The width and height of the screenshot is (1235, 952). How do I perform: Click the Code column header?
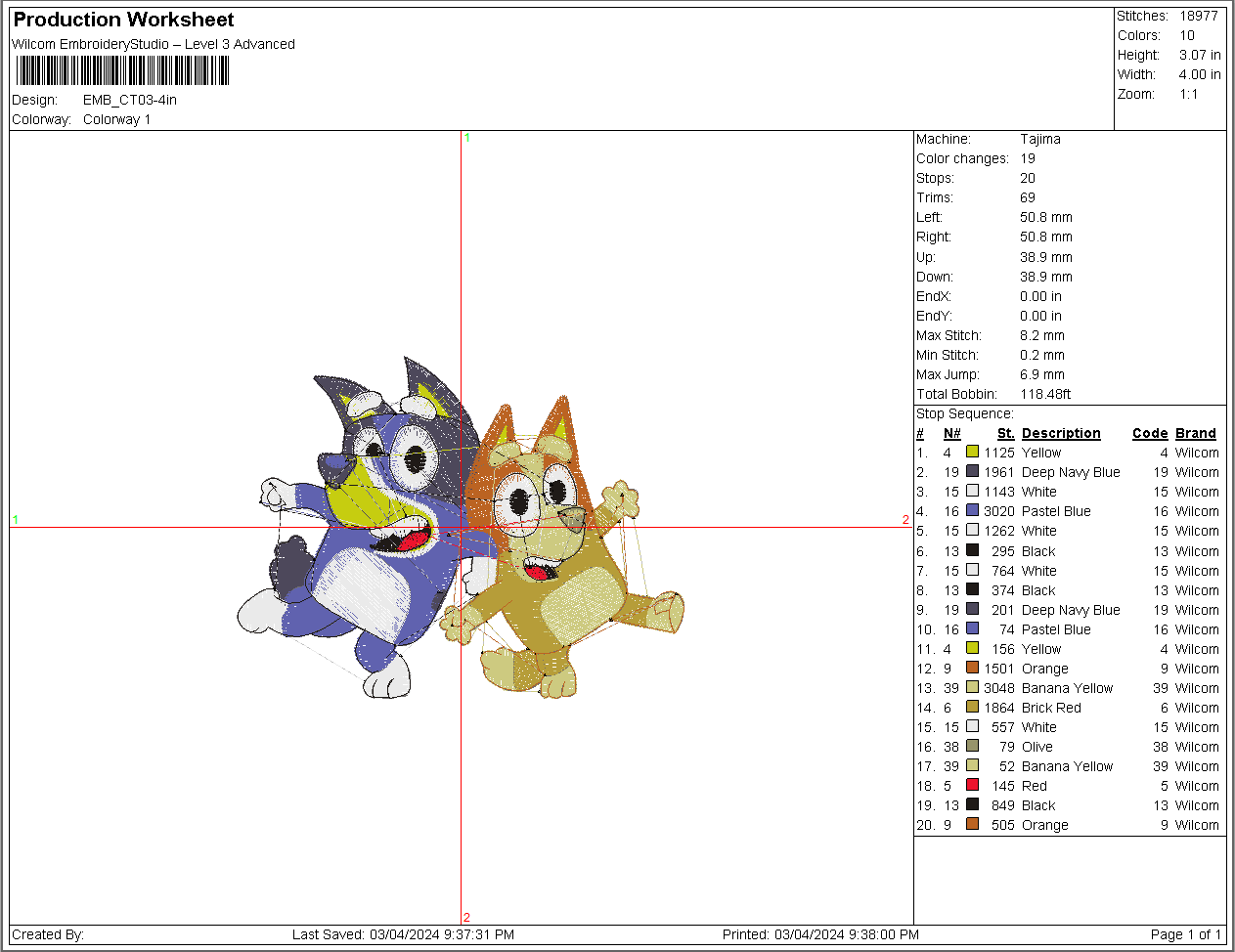pyautogui.click(x=1150, y=433)
